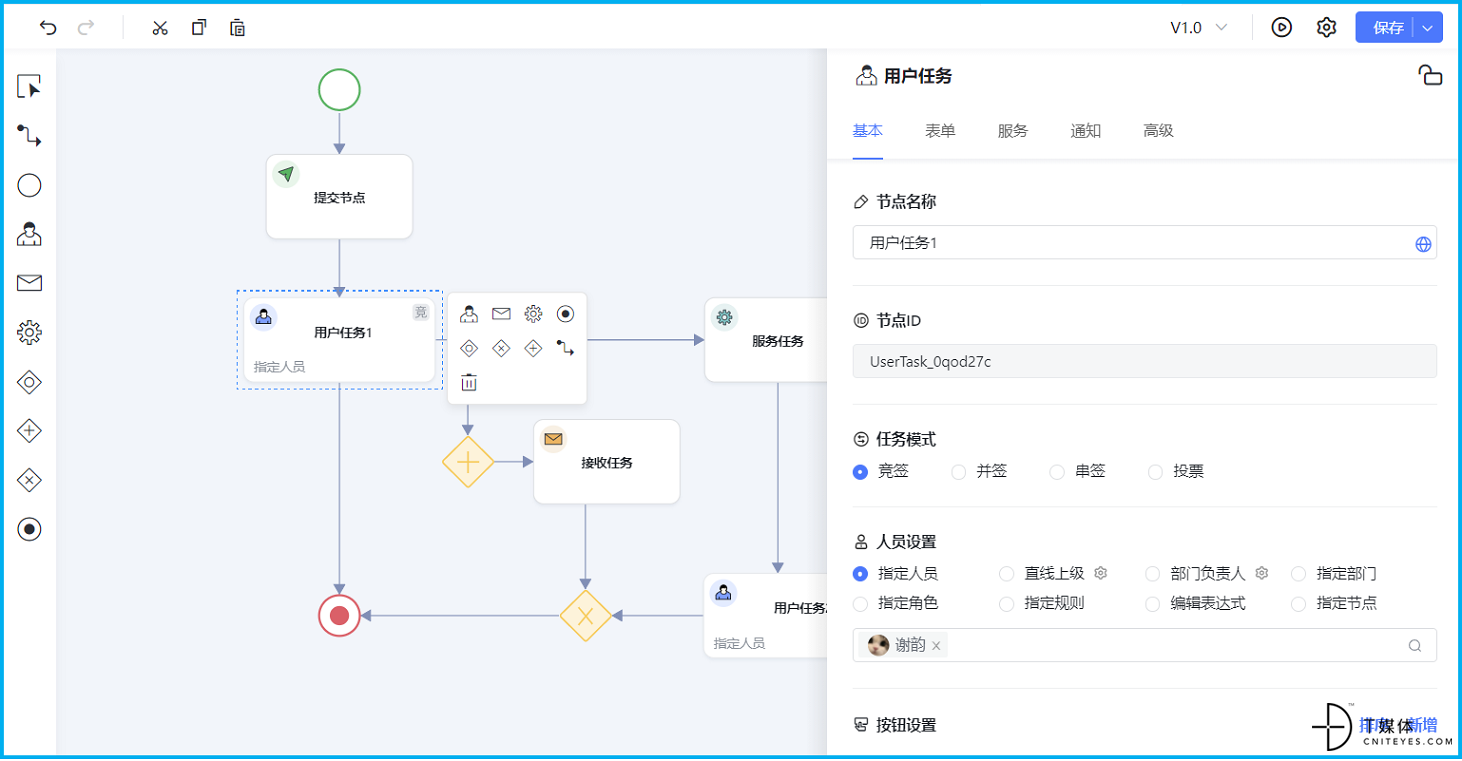
Task: Click node ID field UserTask_0qod27c
Action: [x=1144, y=361]
